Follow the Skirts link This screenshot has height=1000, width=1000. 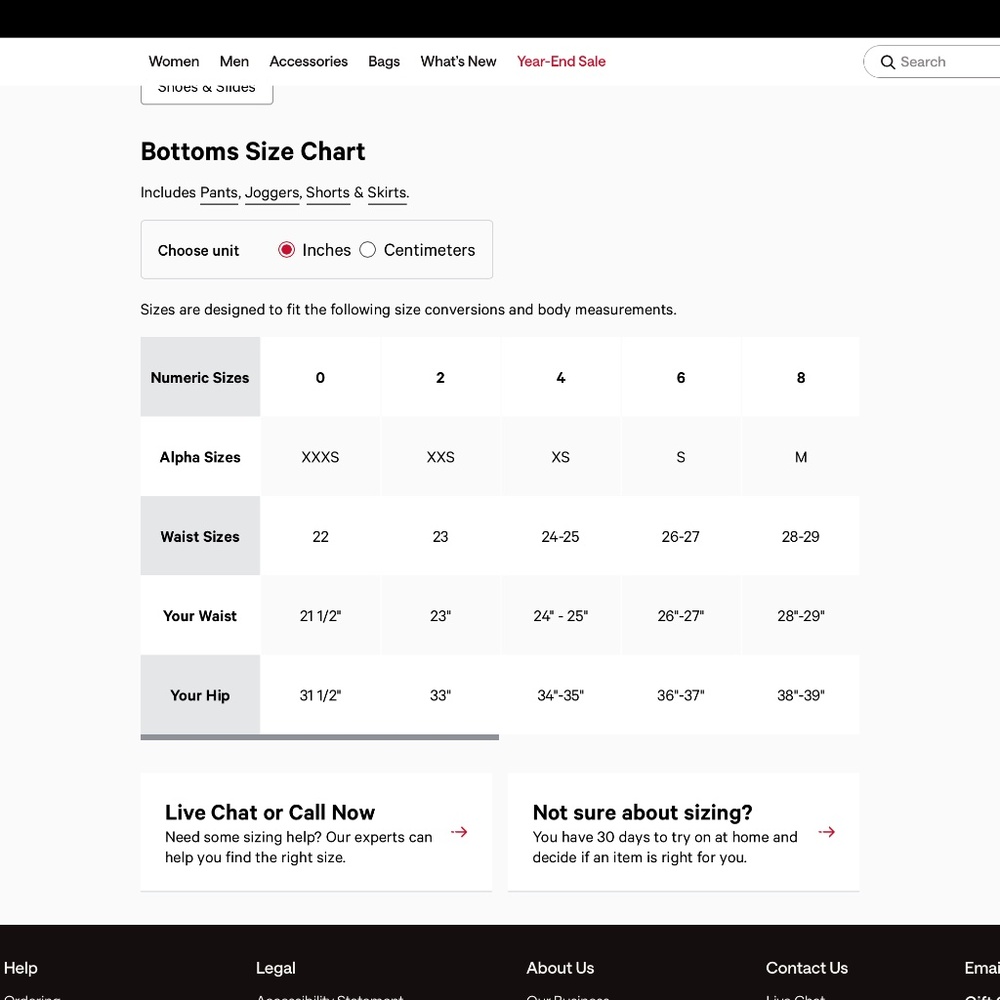tap(387, 193)
